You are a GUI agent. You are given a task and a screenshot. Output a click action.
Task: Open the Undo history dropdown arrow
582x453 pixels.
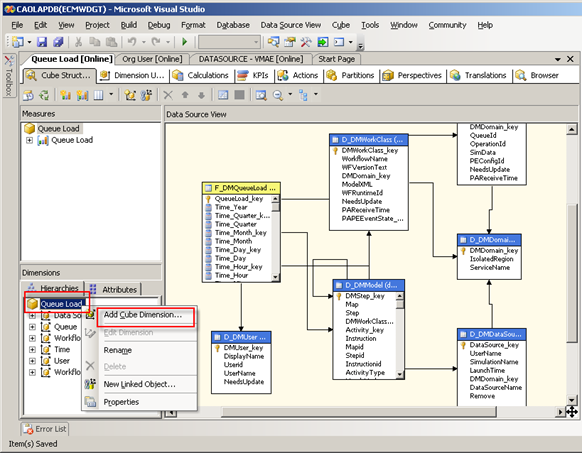(x=144, y=42)
